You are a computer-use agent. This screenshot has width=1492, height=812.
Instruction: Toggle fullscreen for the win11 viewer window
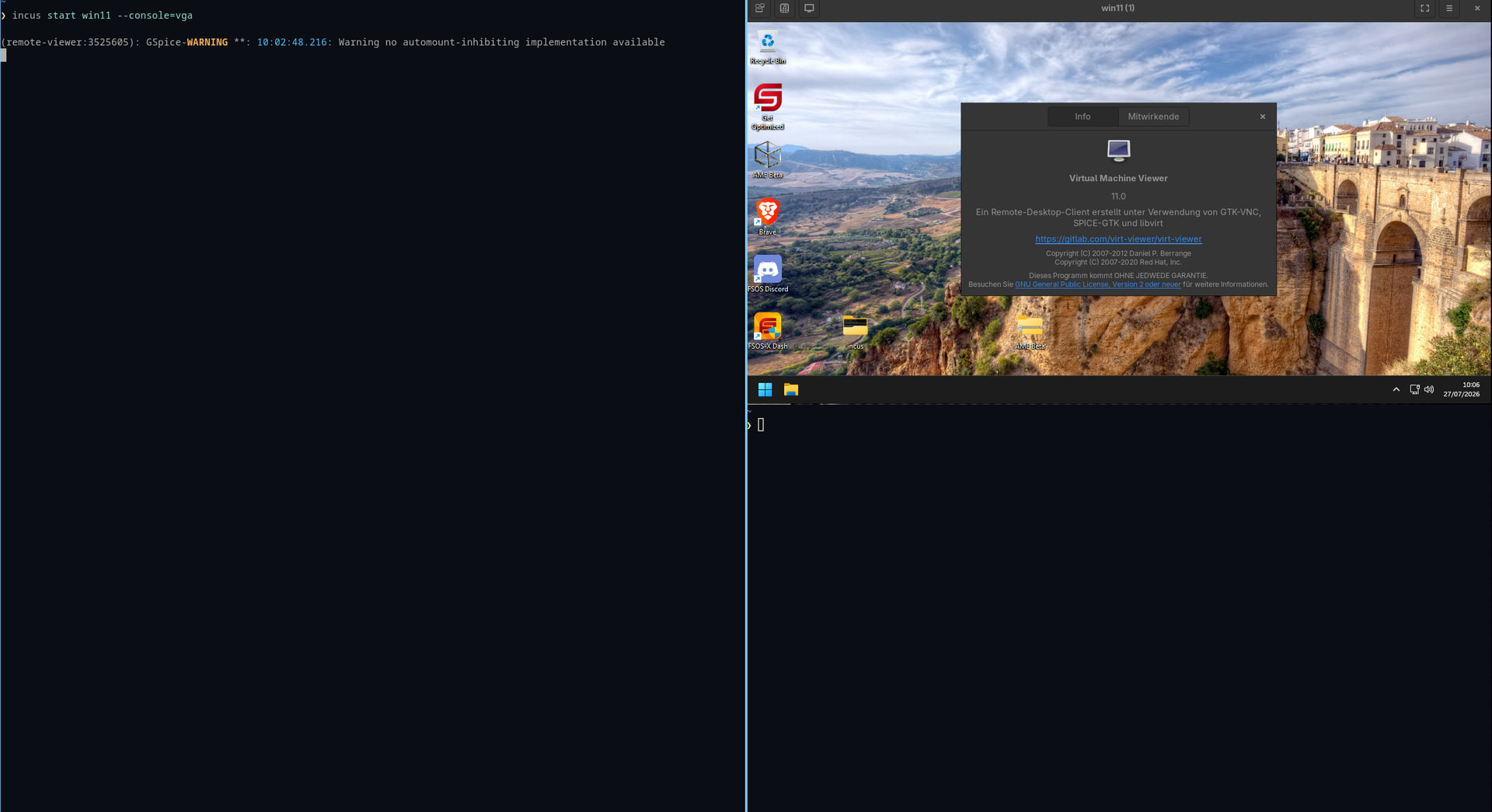click(x=1424, y=9)
